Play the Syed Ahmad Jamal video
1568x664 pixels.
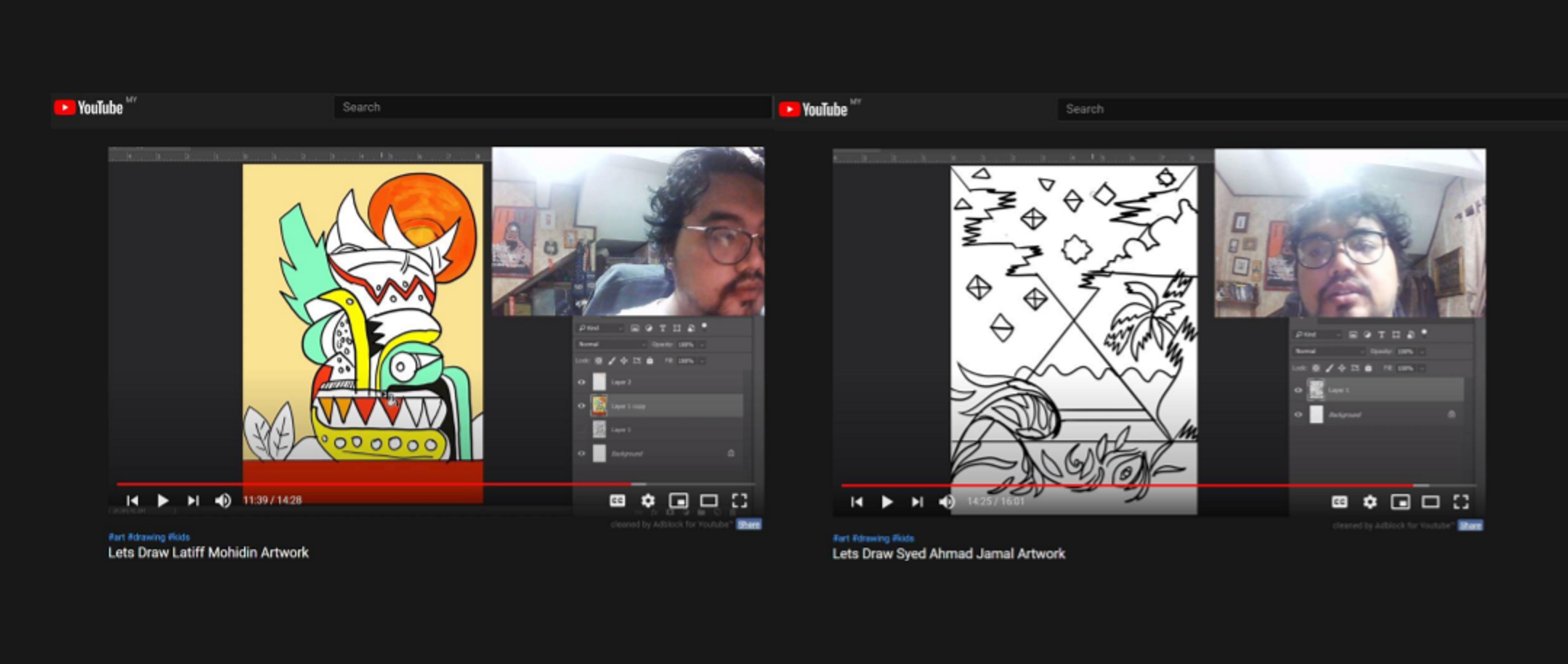pos(887,502)
